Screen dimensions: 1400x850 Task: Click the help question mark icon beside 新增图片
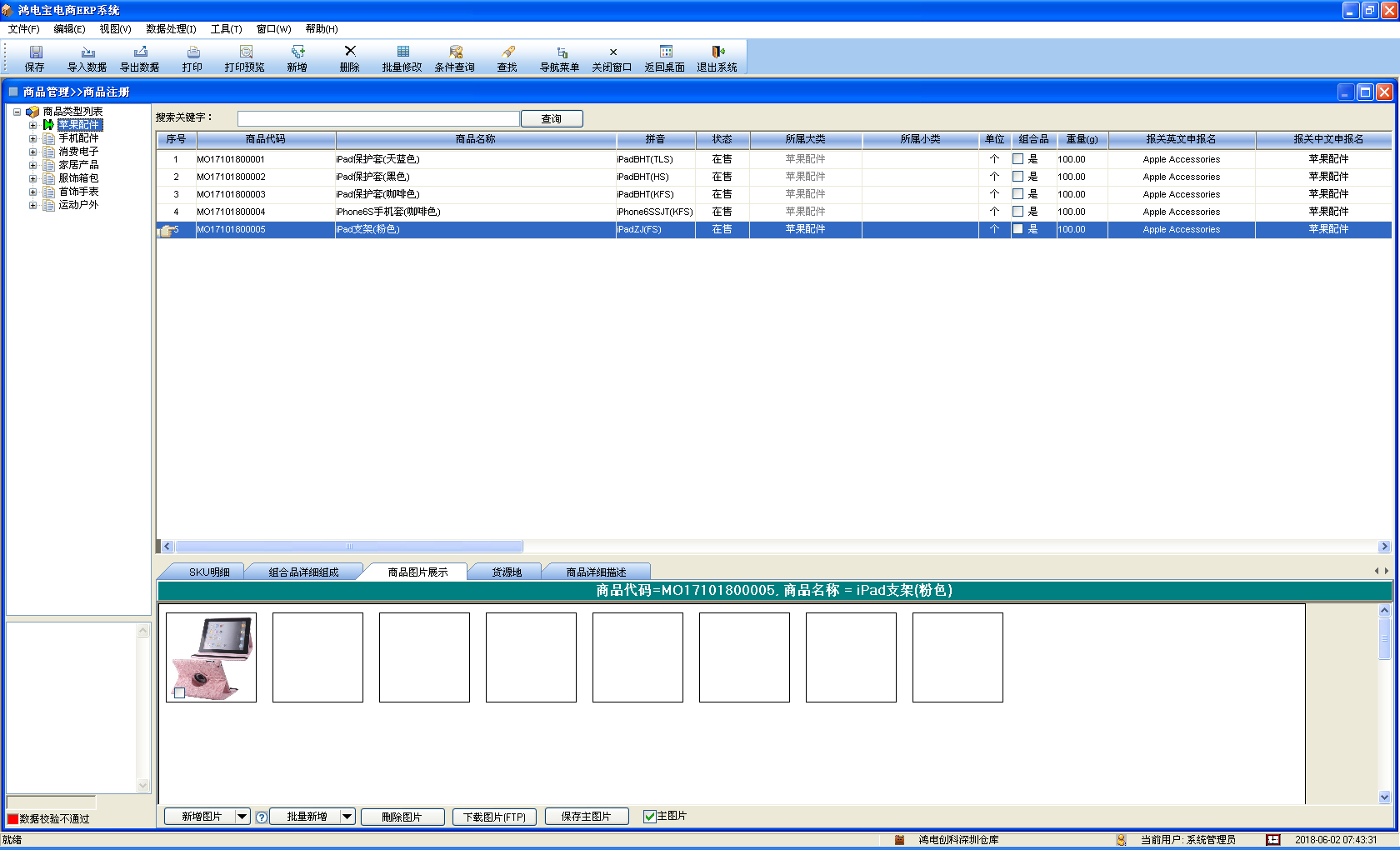click(x=262, y=817)
